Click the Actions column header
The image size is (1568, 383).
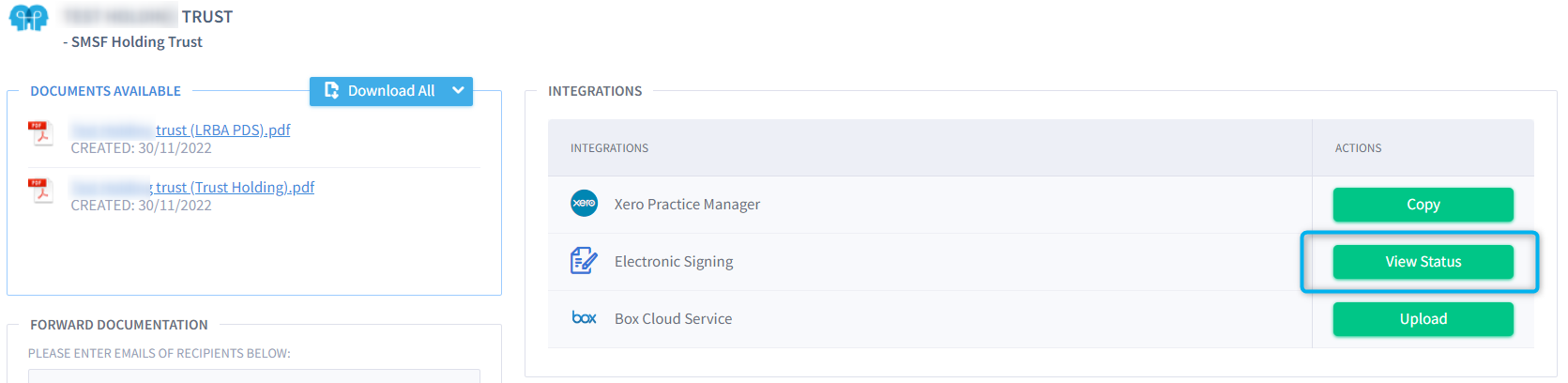coord(1358,148)
